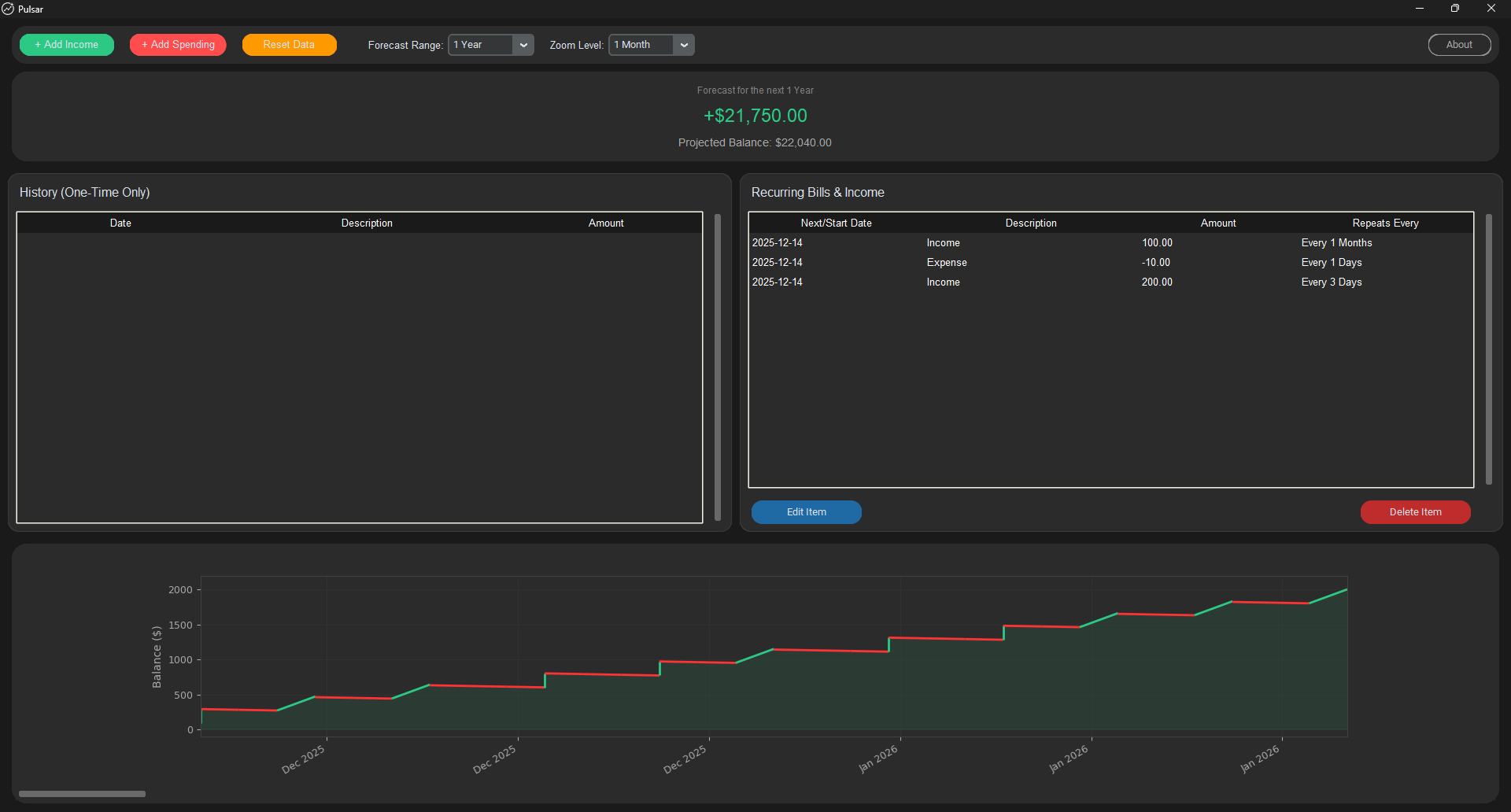The image size is (1511, 812).
Task: Click Description header in History table
Action: point(367,223)
